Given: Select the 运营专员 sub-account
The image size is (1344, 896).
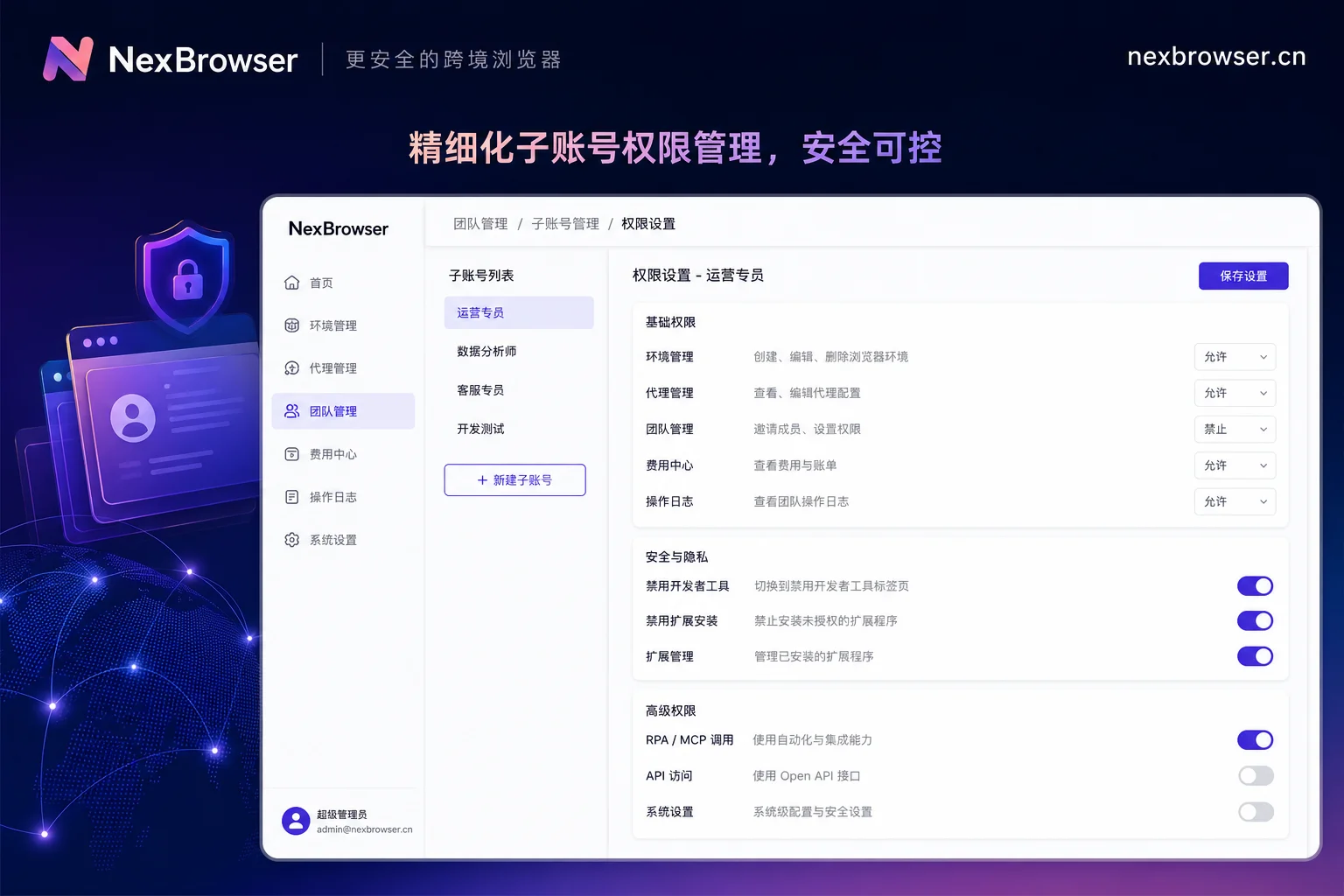Looking at the screenshot, I should [519, 312].
